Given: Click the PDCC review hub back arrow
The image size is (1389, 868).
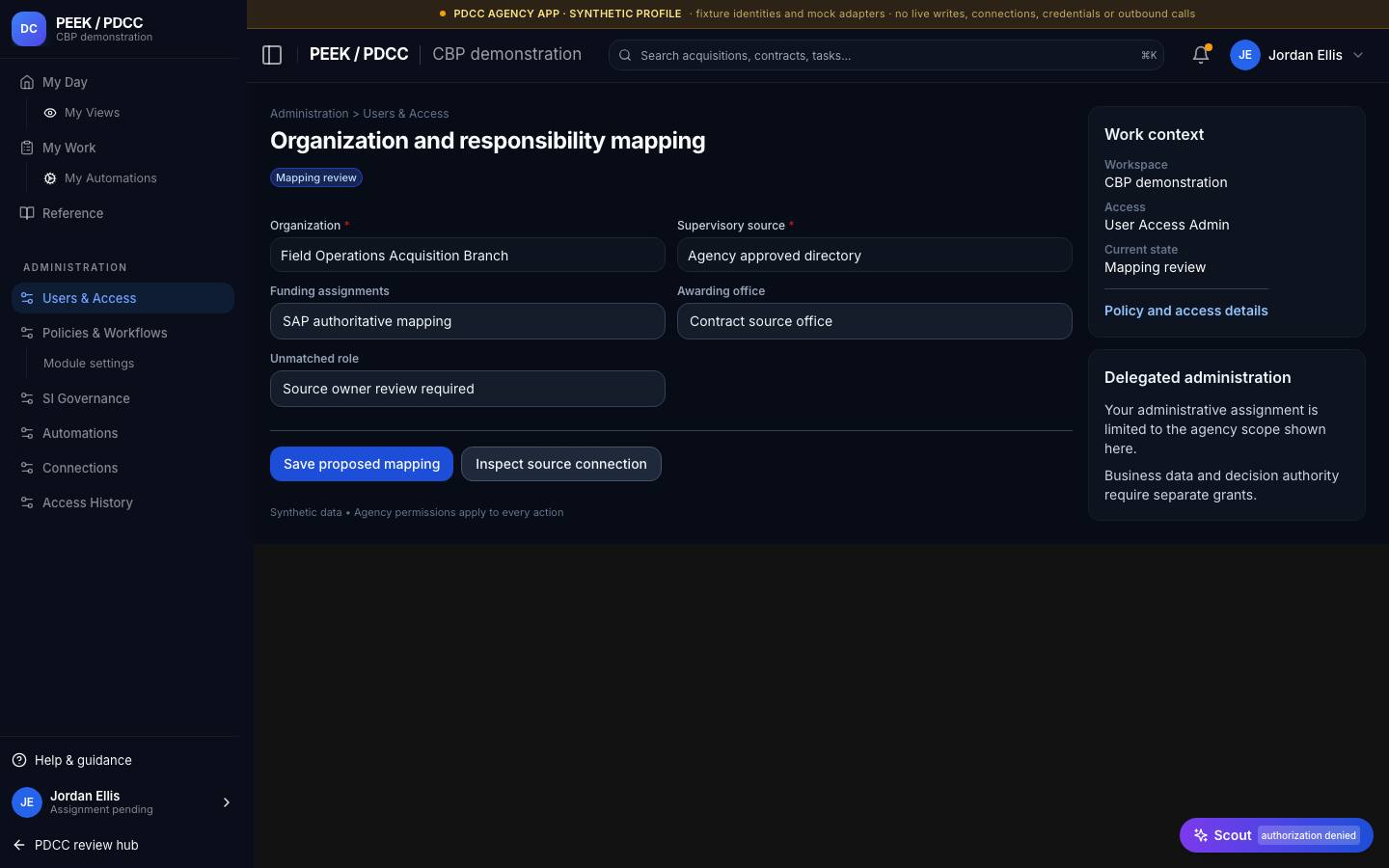Looking at the screenshot, I should pos(19,845).
